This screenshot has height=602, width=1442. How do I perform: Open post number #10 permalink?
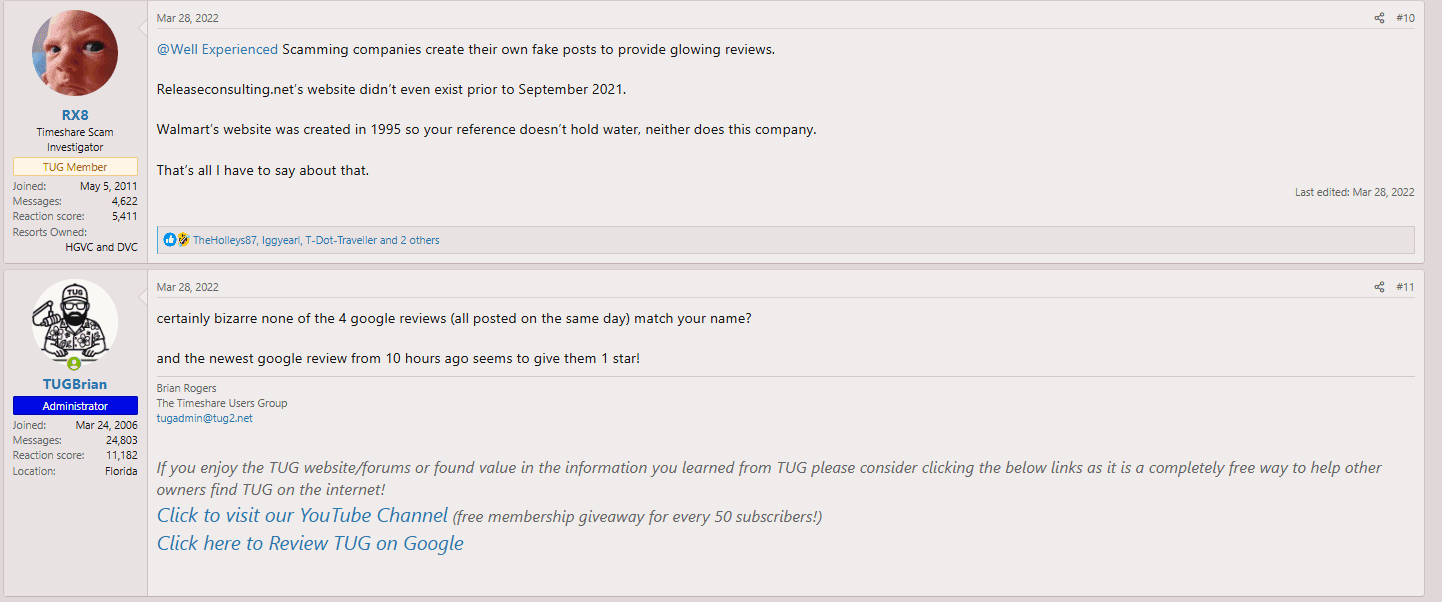[1405, 18]
